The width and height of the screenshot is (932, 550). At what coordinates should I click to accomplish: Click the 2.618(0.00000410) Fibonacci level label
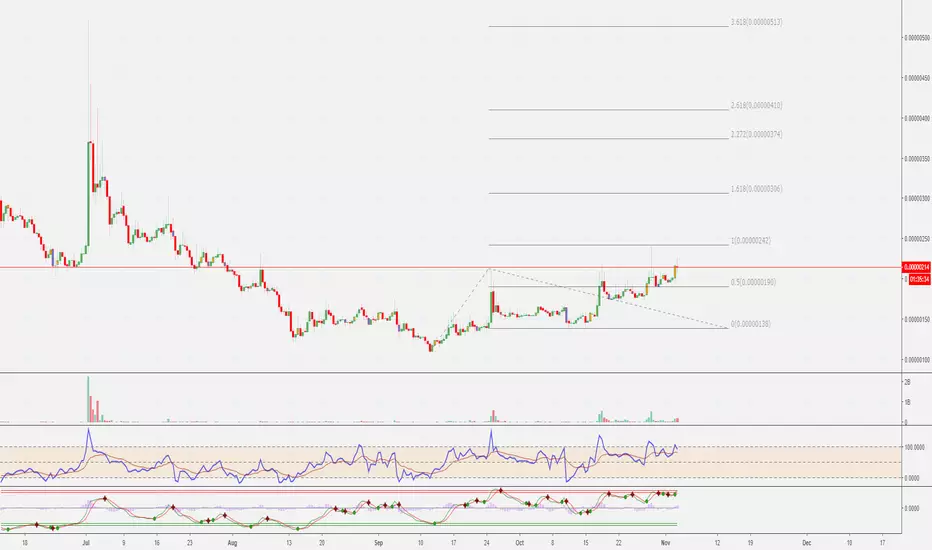tap(756, 105)
